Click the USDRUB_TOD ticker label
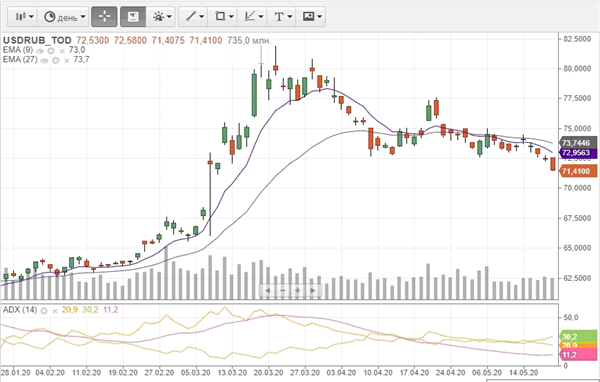The image size is (600, 382). pyautogui.click(x=37, y=41)
